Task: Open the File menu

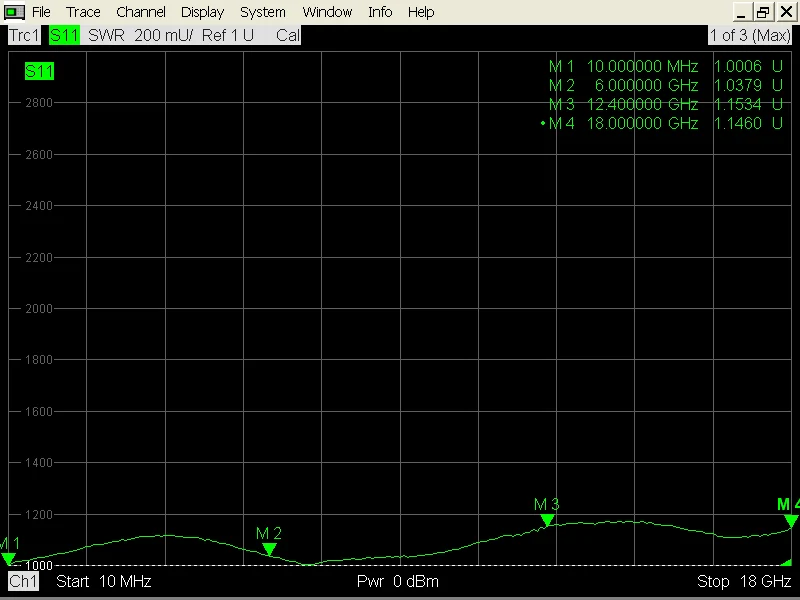Action: point(41,12)
